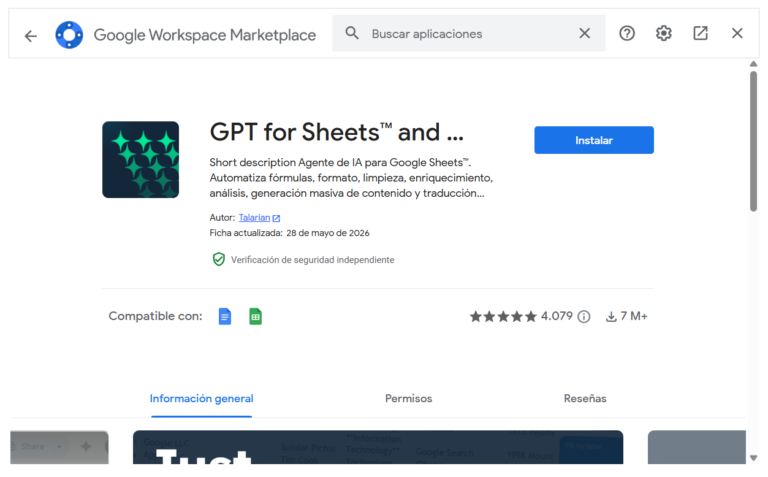Click the five-star rating display
The width and height of the screenshot is (768, 477).
click(x=503, y=316)
